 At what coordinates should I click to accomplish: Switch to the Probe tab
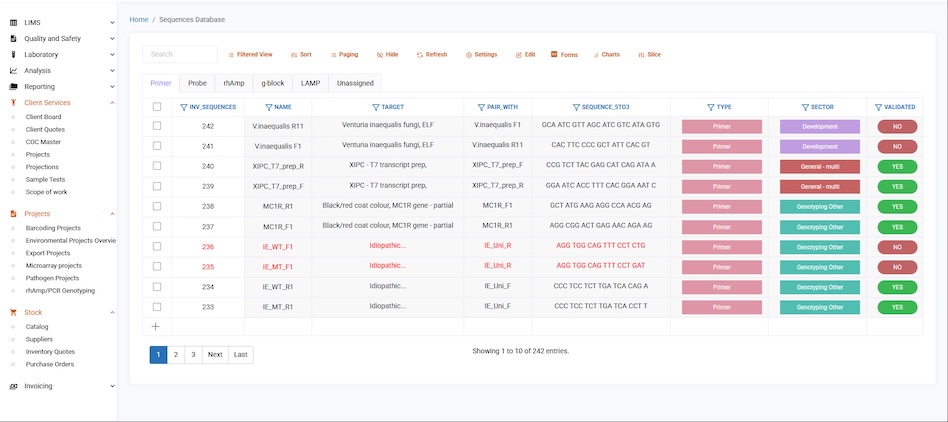coord(197,83)
